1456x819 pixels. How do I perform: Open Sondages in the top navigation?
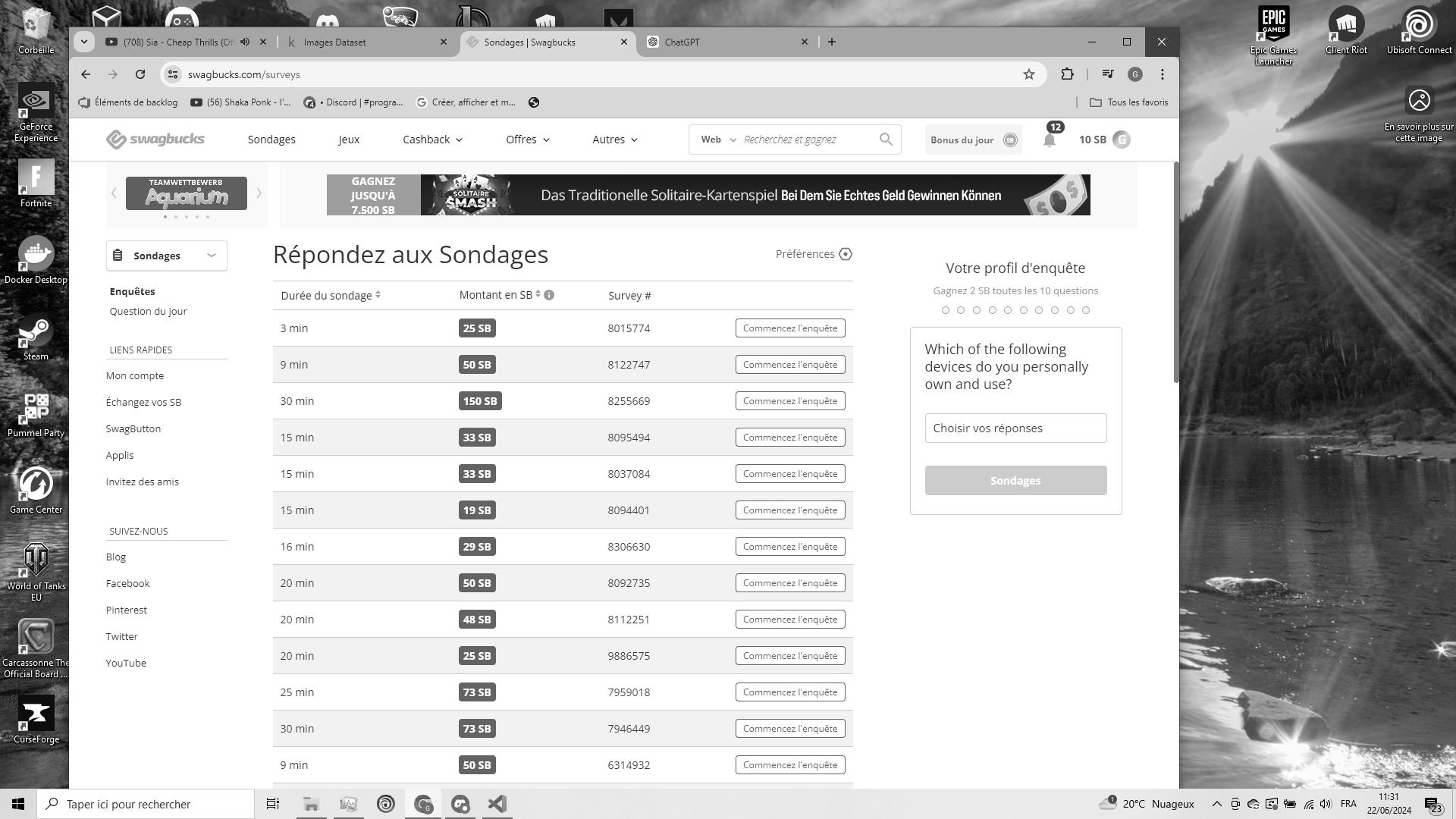coord(271,140)
